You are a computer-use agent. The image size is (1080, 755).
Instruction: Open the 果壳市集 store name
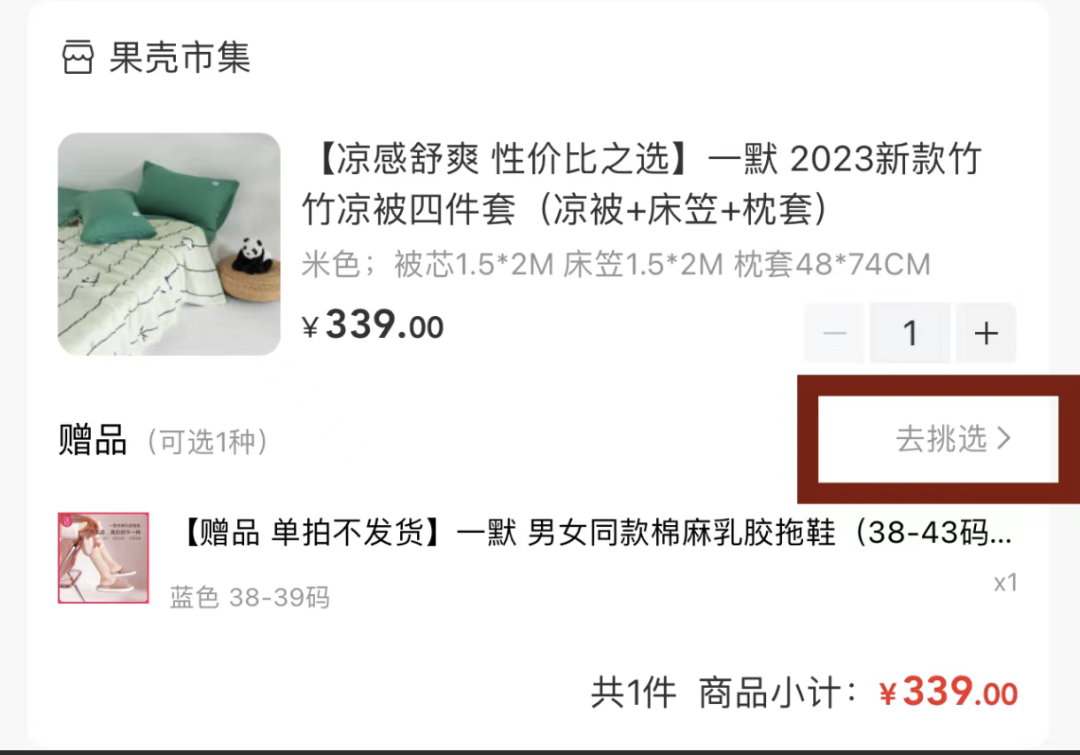pos(180,56)
